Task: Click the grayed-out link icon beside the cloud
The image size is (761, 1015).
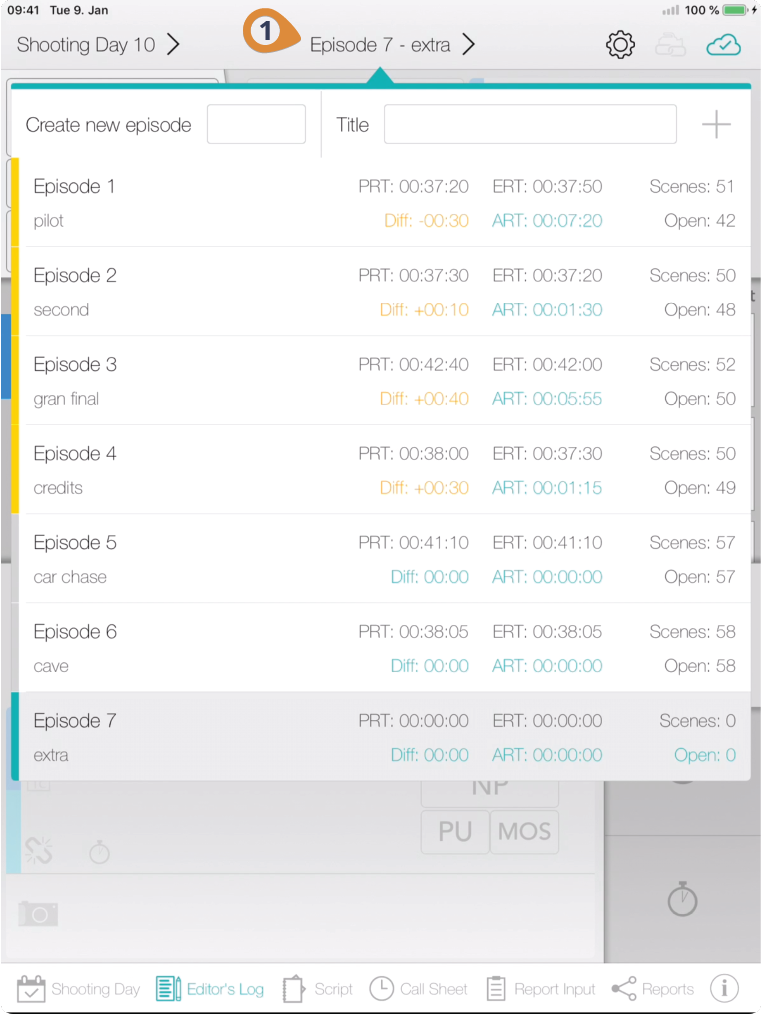Action: (x=670, y=46)
